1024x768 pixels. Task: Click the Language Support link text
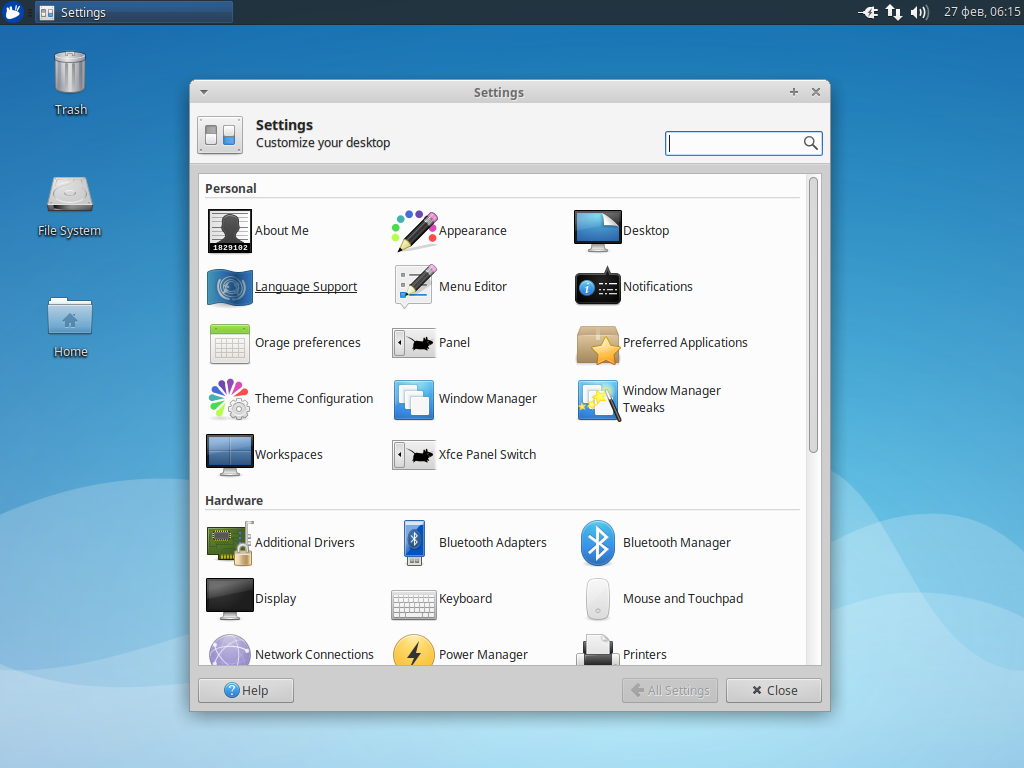coord(306,287)
